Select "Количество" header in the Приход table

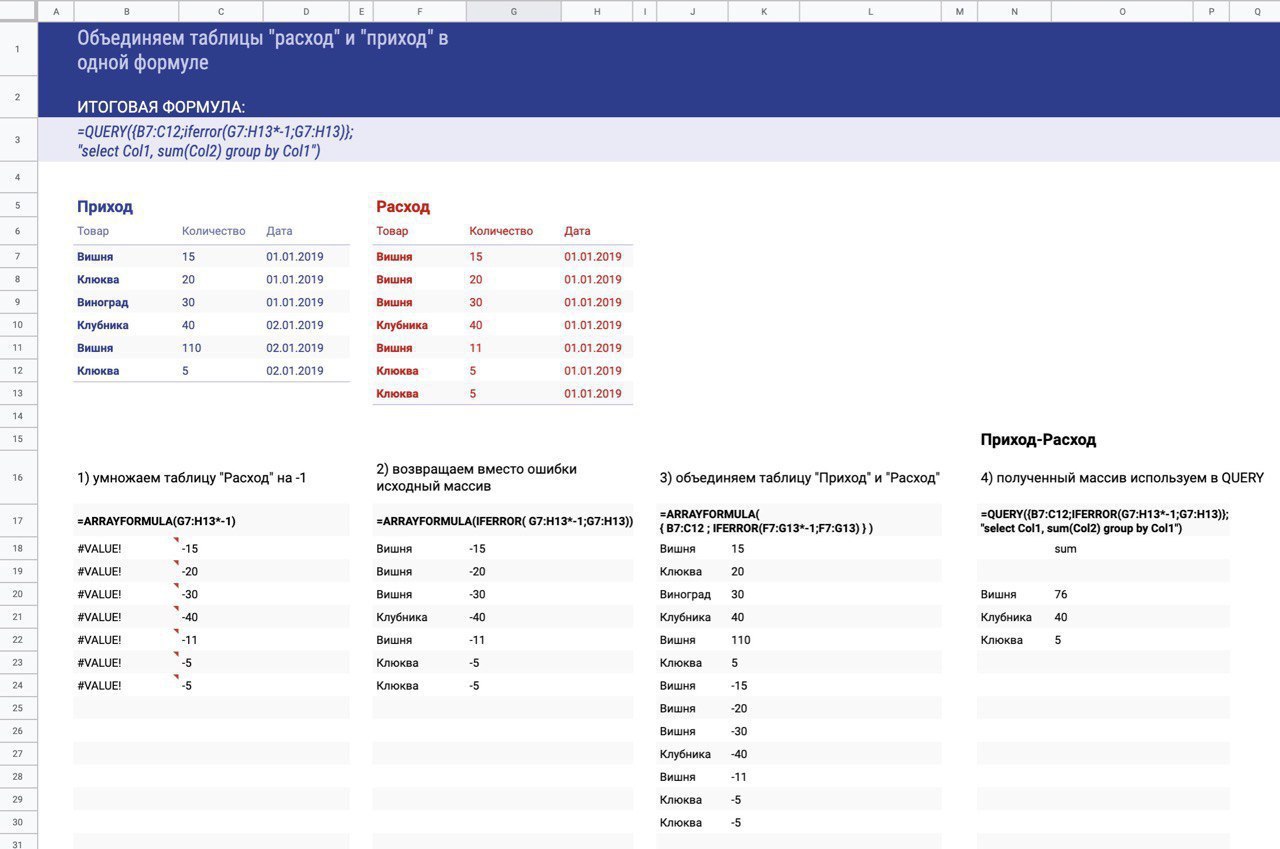pos(213,231)
